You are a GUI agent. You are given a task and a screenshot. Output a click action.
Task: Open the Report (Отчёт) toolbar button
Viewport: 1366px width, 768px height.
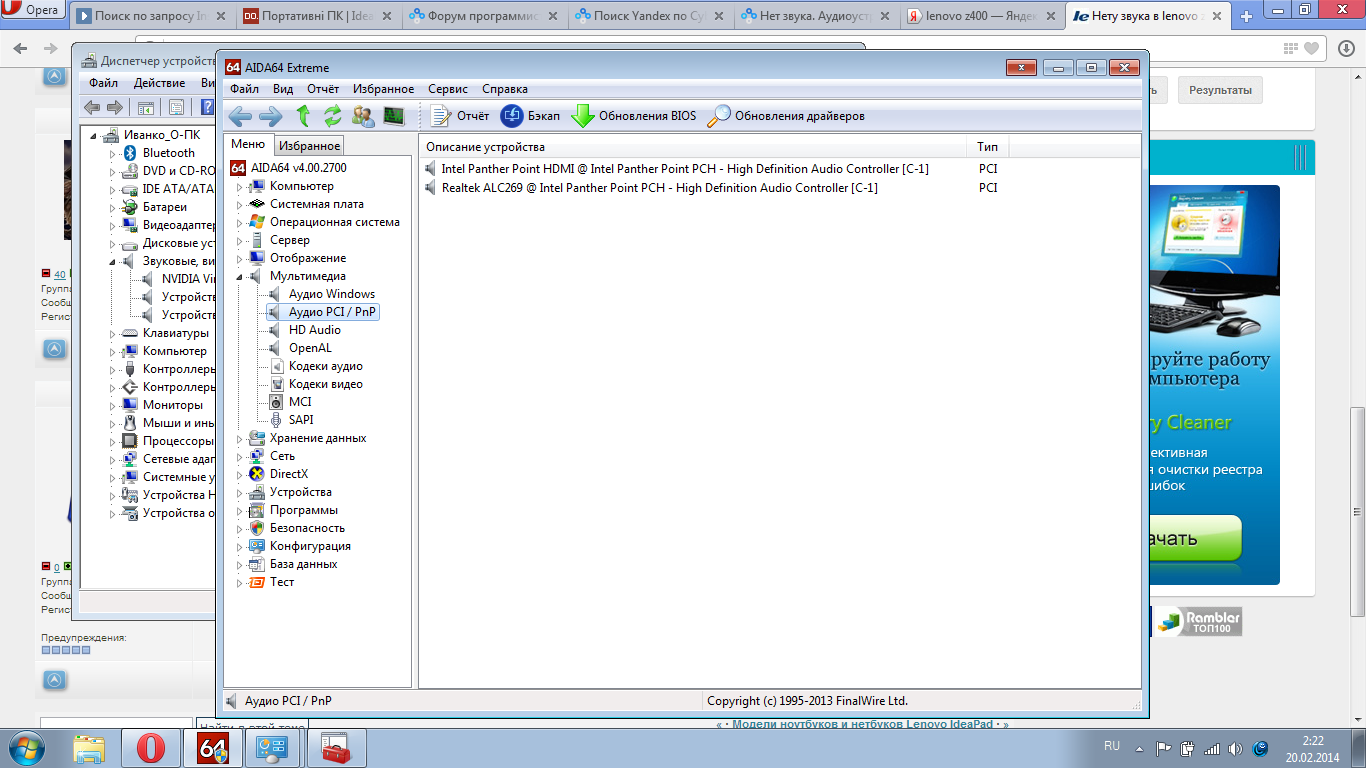pos(460,116)
